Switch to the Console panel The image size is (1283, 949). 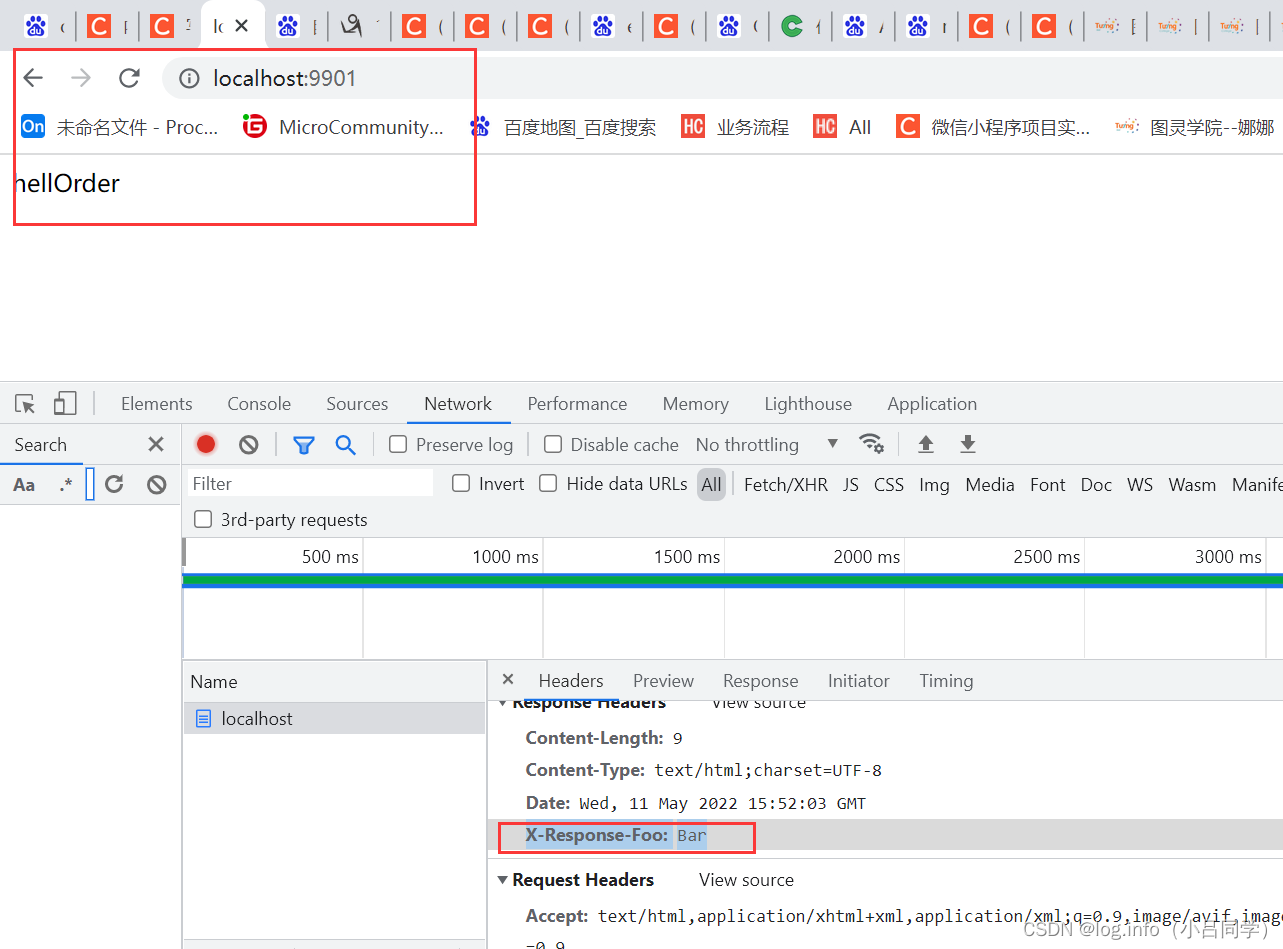click(x=259, y=404)
